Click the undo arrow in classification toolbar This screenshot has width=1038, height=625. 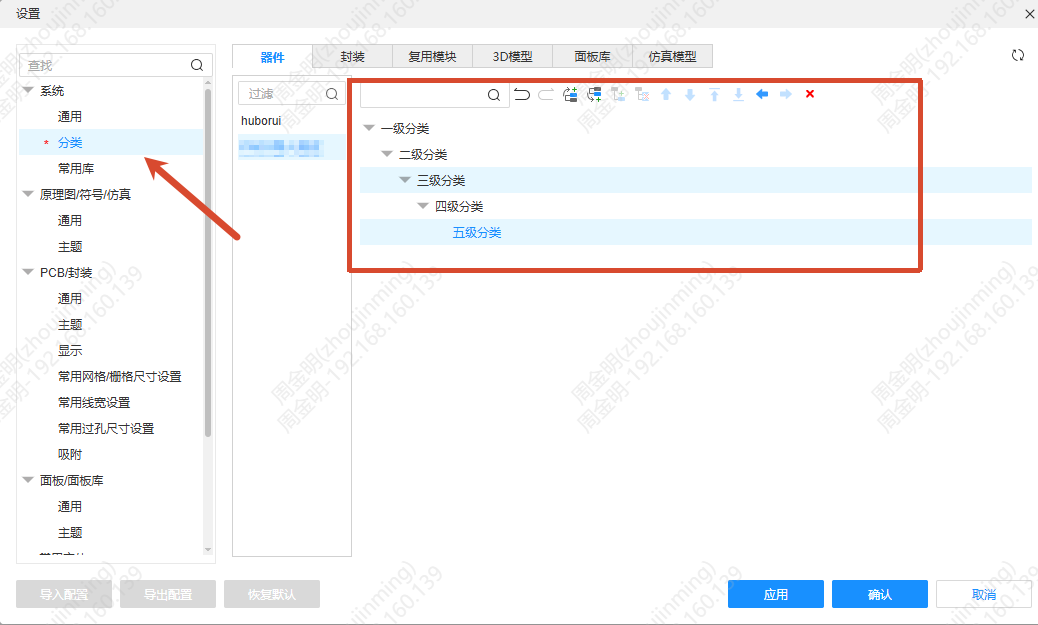pyautogui.click(x=522, y=95)
